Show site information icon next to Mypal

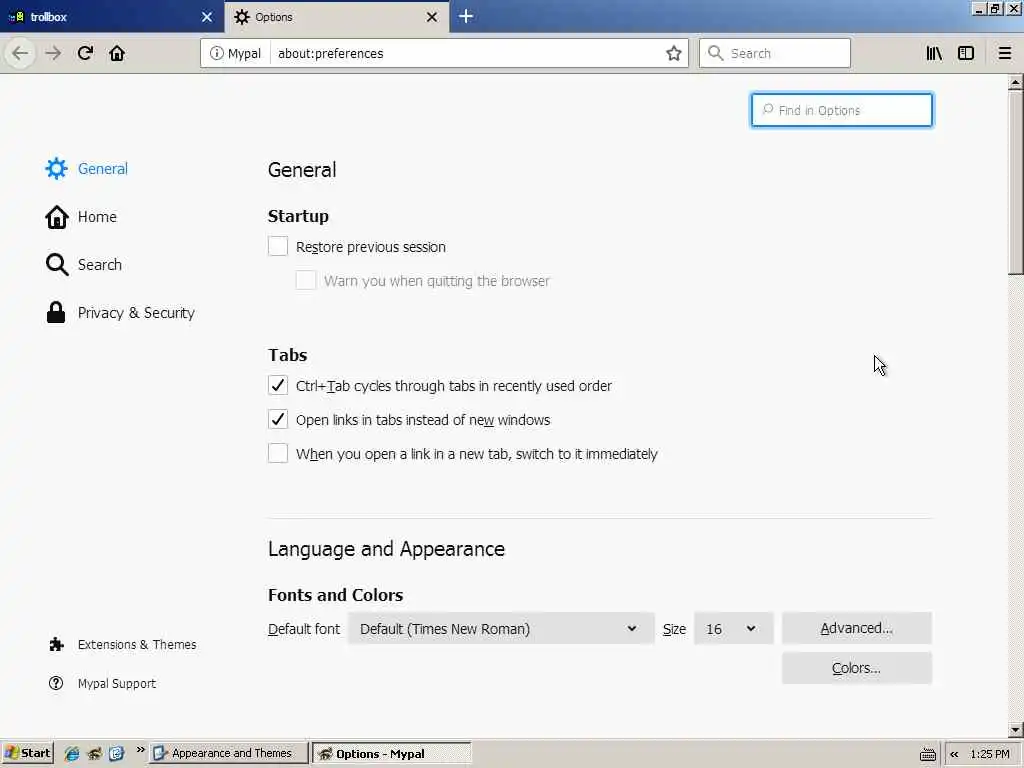[x=216, y=53]
